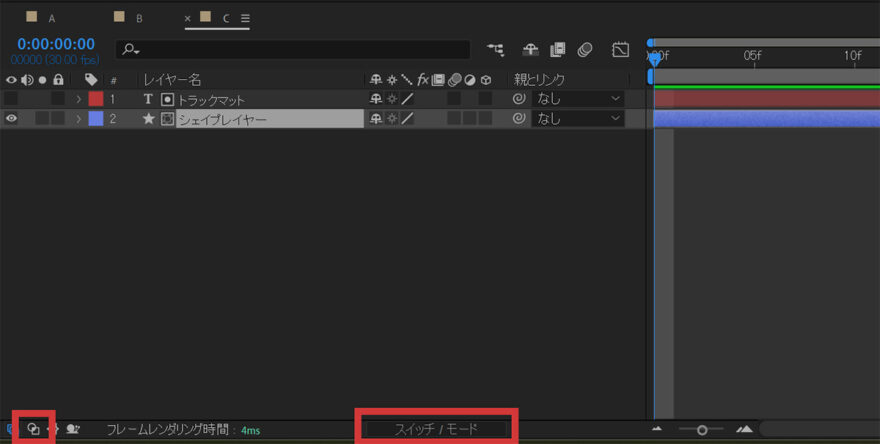Click the Frame Blending column header icon

438,80
